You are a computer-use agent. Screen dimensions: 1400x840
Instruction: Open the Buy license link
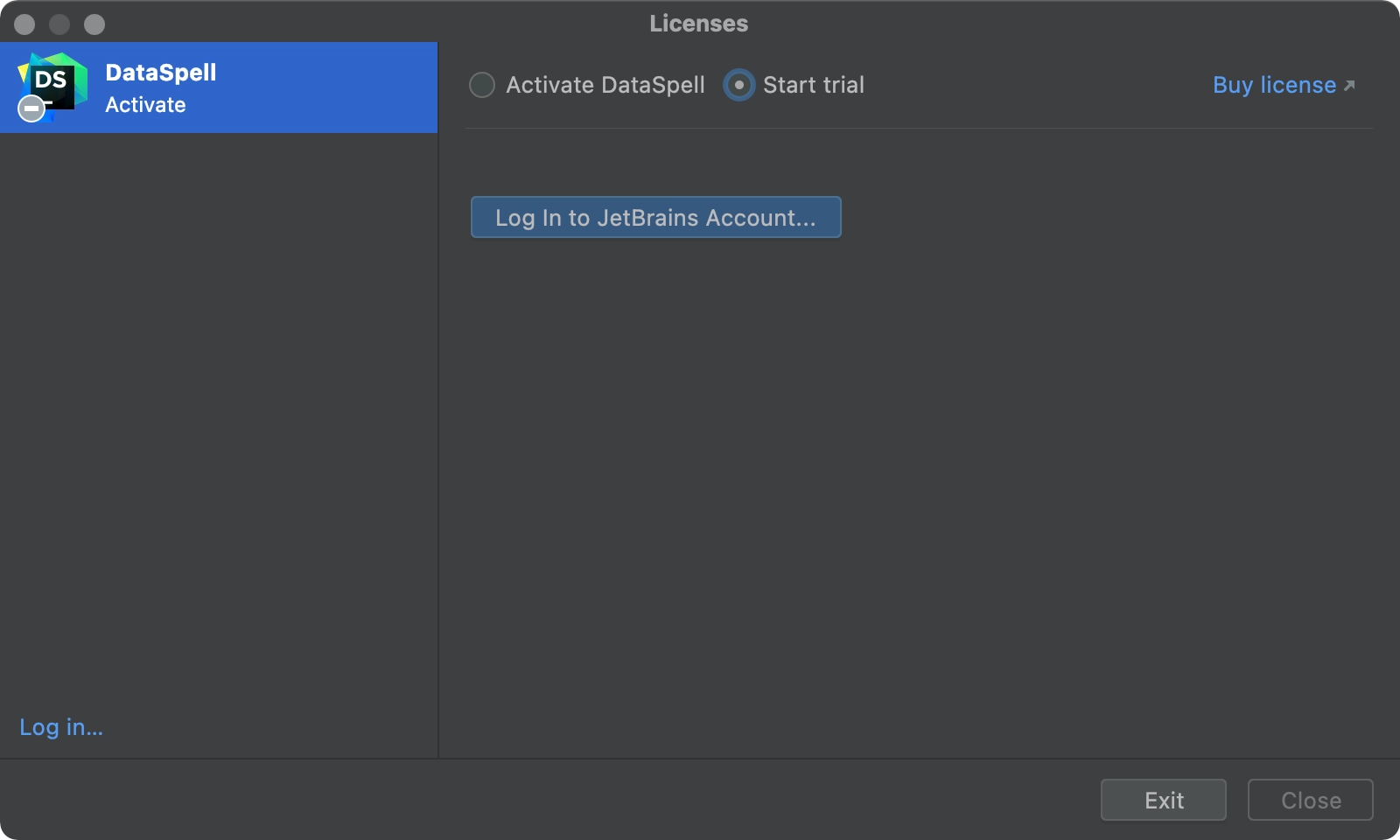tap(1284, 85)
